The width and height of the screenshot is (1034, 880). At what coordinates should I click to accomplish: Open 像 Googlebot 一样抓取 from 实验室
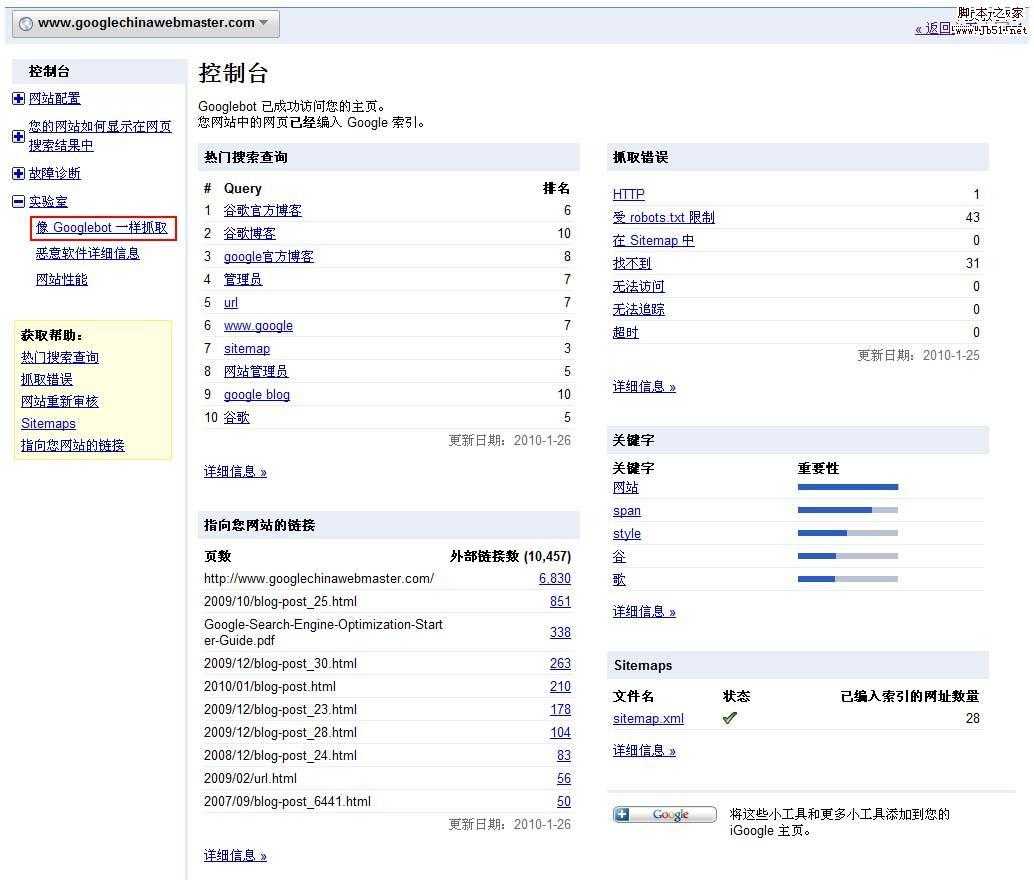[x=103, y=227]
